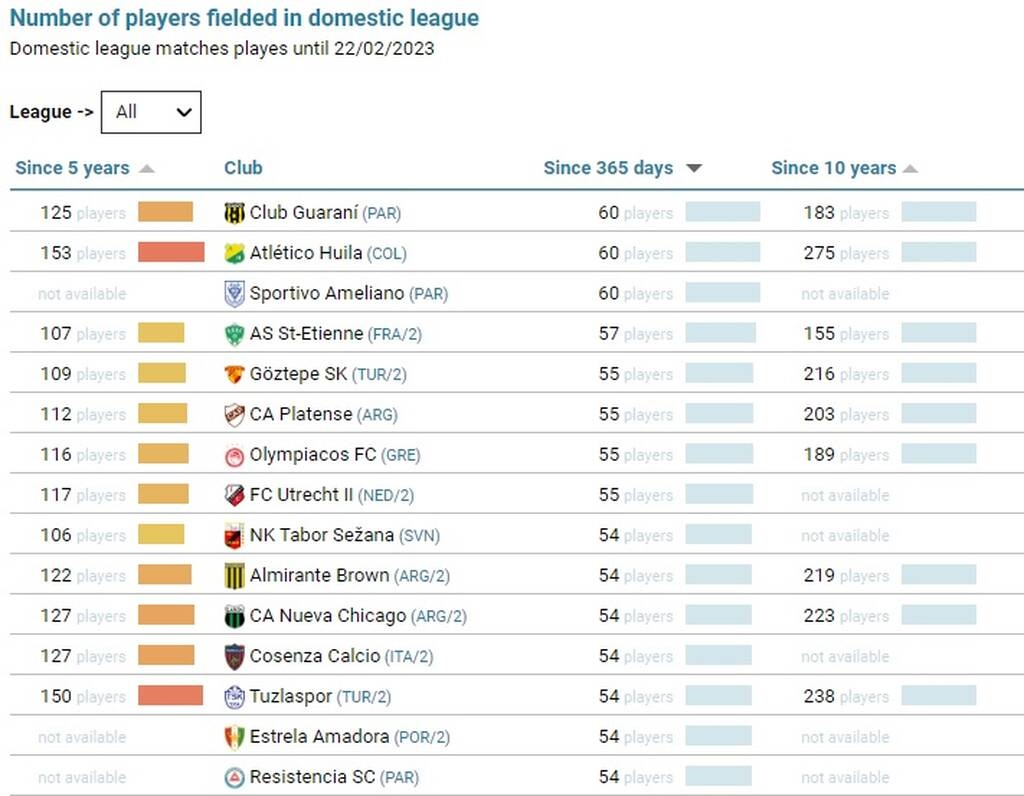The height and width of the screenshot is (796, 1024).
Task: Click the Resistencia SC row
Action: coord(517,777)
